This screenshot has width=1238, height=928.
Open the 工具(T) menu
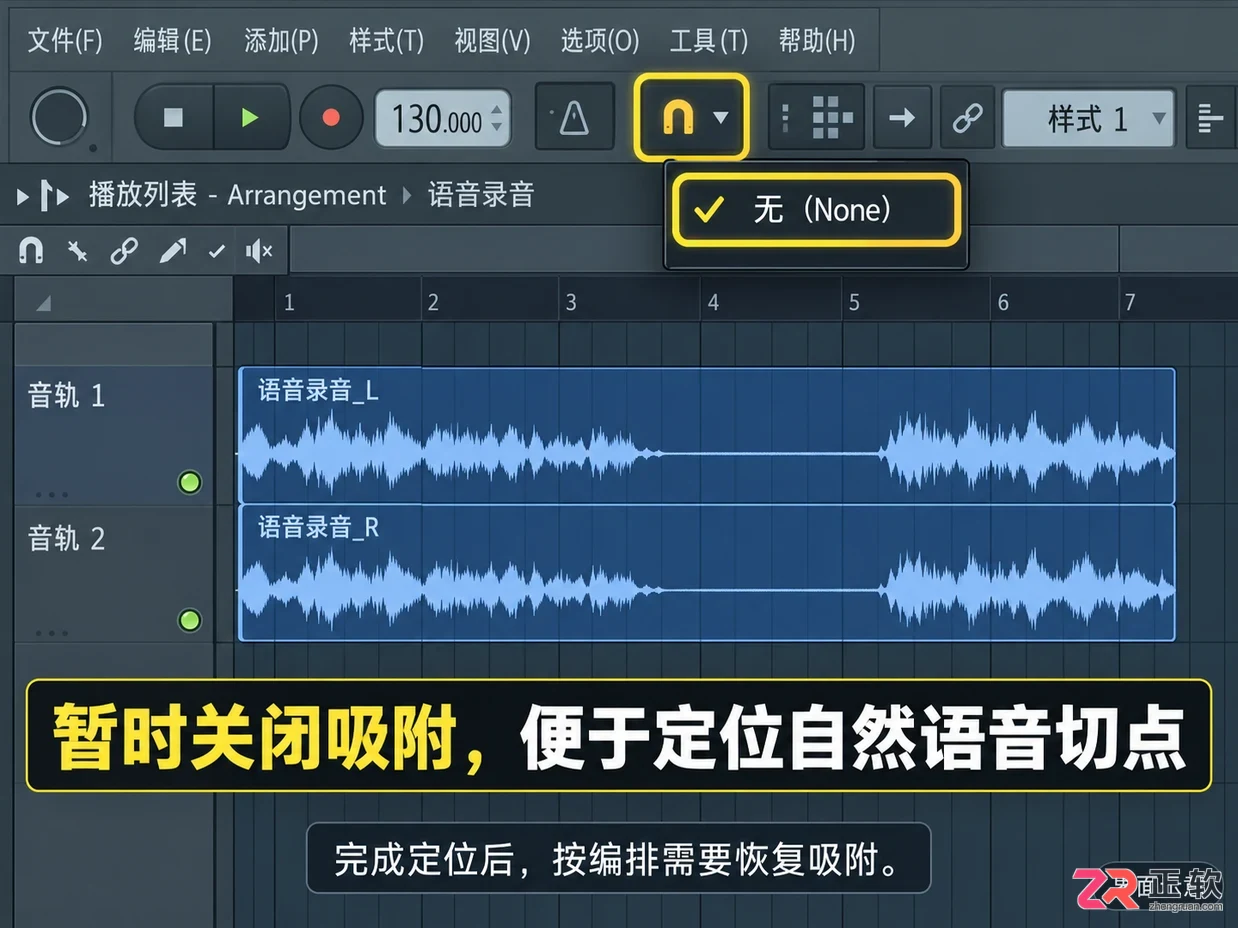coord(708,41)
